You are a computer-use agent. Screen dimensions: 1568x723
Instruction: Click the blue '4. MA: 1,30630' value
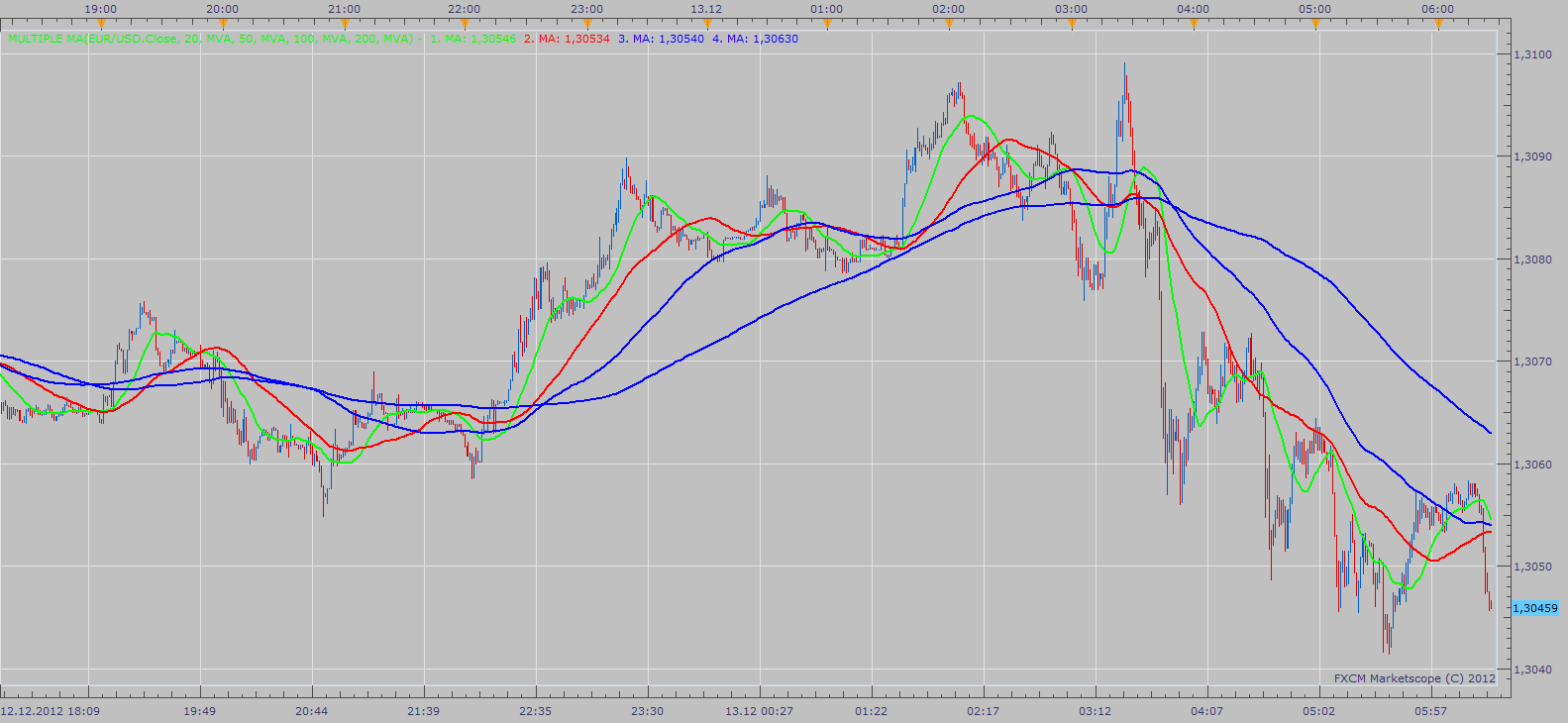(755, 39)
